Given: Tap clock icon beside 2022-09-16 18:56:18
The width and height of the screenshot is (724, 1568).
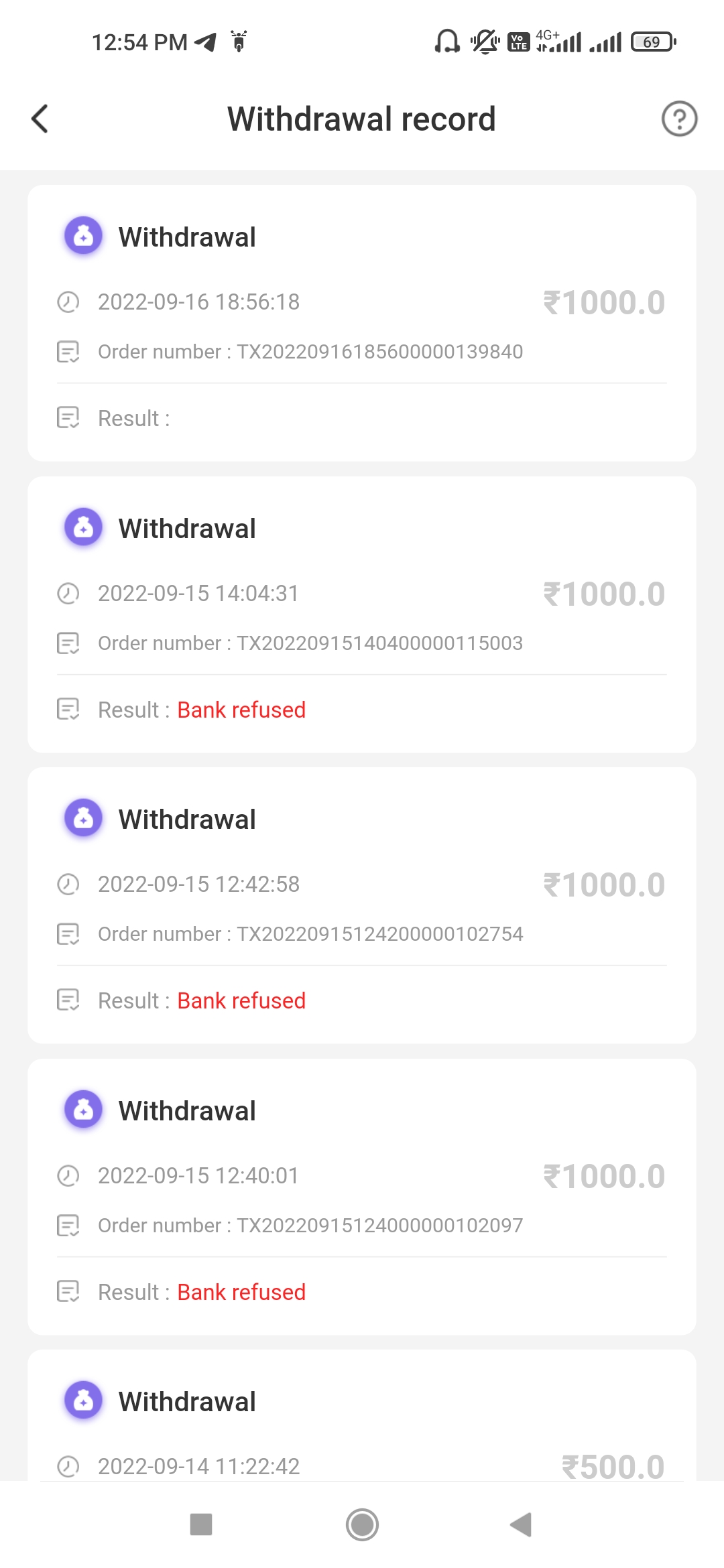Looking at the screenshot, I should (x=68, y=302).
